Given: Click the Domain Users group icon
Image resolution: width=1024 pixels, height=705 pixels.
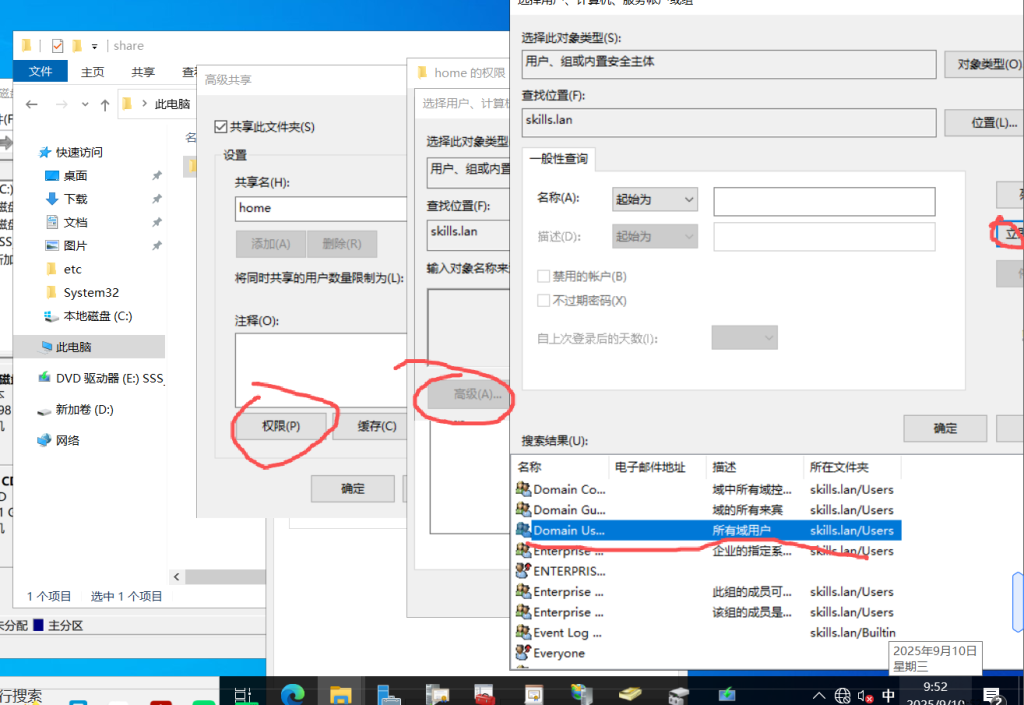Looking at the screenshot, I should pos(523,530).
